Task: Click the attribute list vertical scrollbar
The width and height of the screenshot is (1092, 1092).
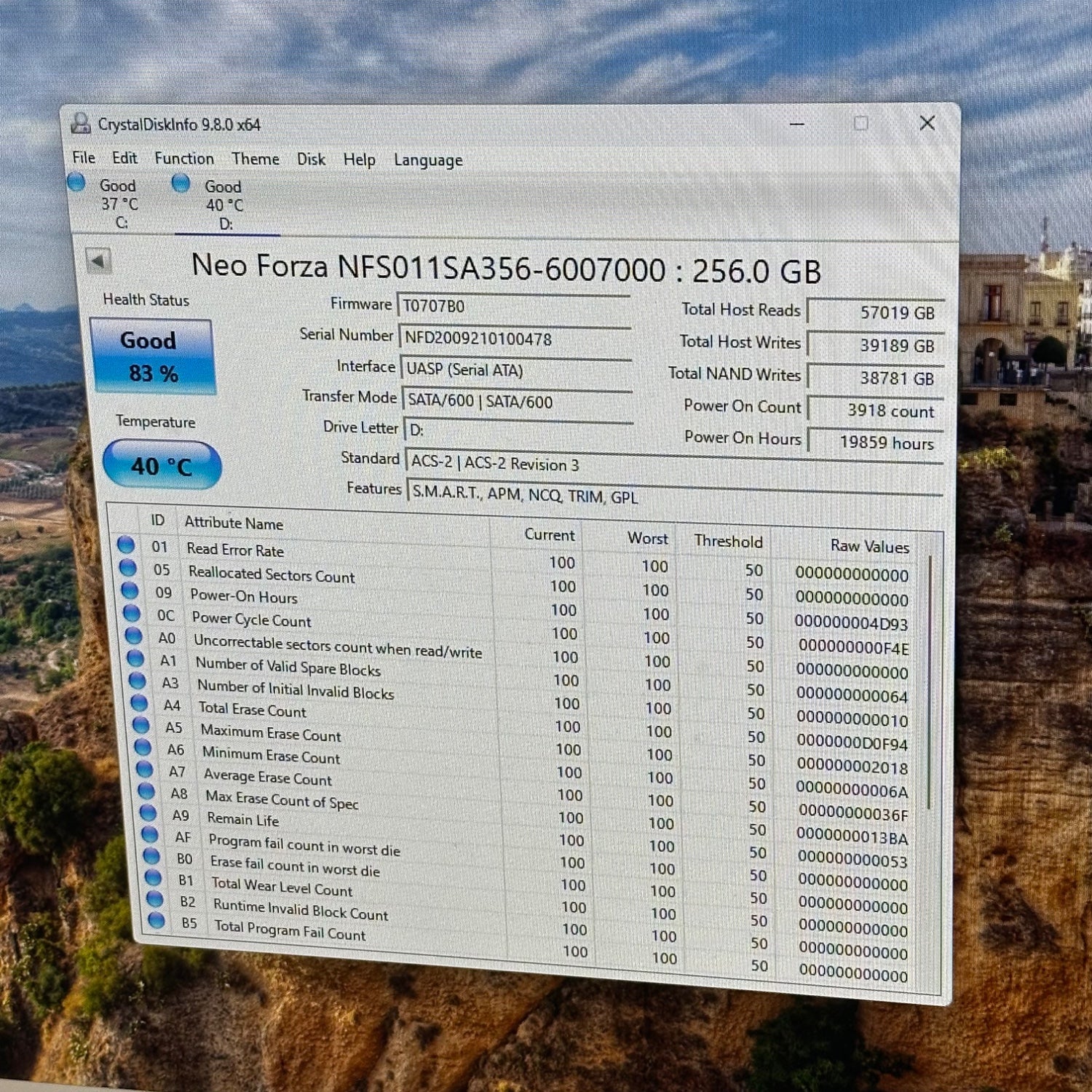Action: (930, 683)
